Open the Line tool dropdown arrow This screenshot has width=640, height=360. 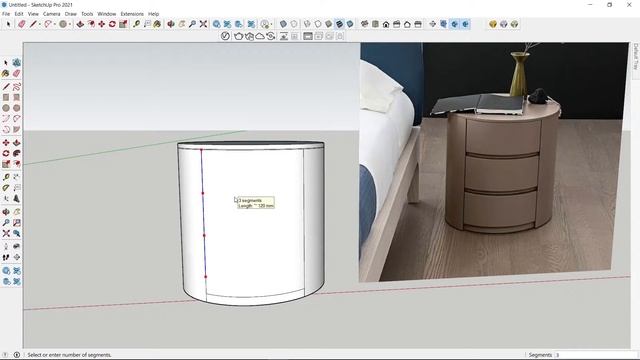click(x=40, y=24)
